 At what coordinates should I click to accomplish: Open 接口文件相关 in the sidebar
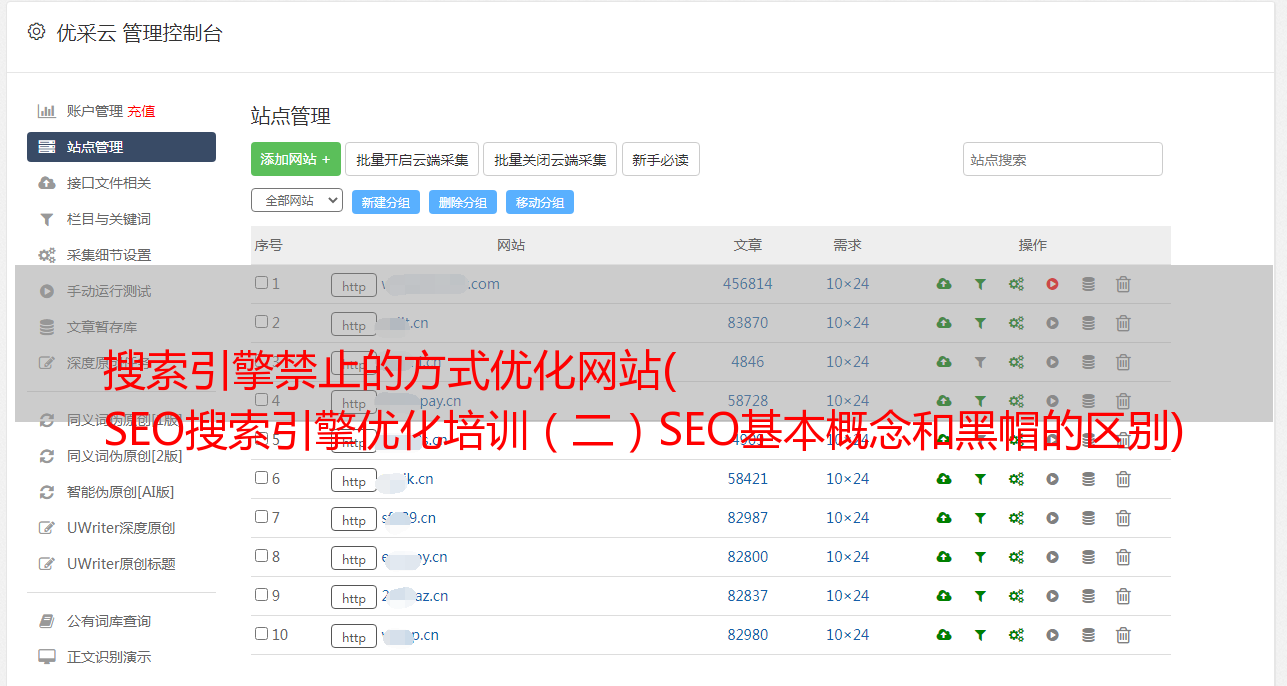pyautogui.click(x=109, y=183)
